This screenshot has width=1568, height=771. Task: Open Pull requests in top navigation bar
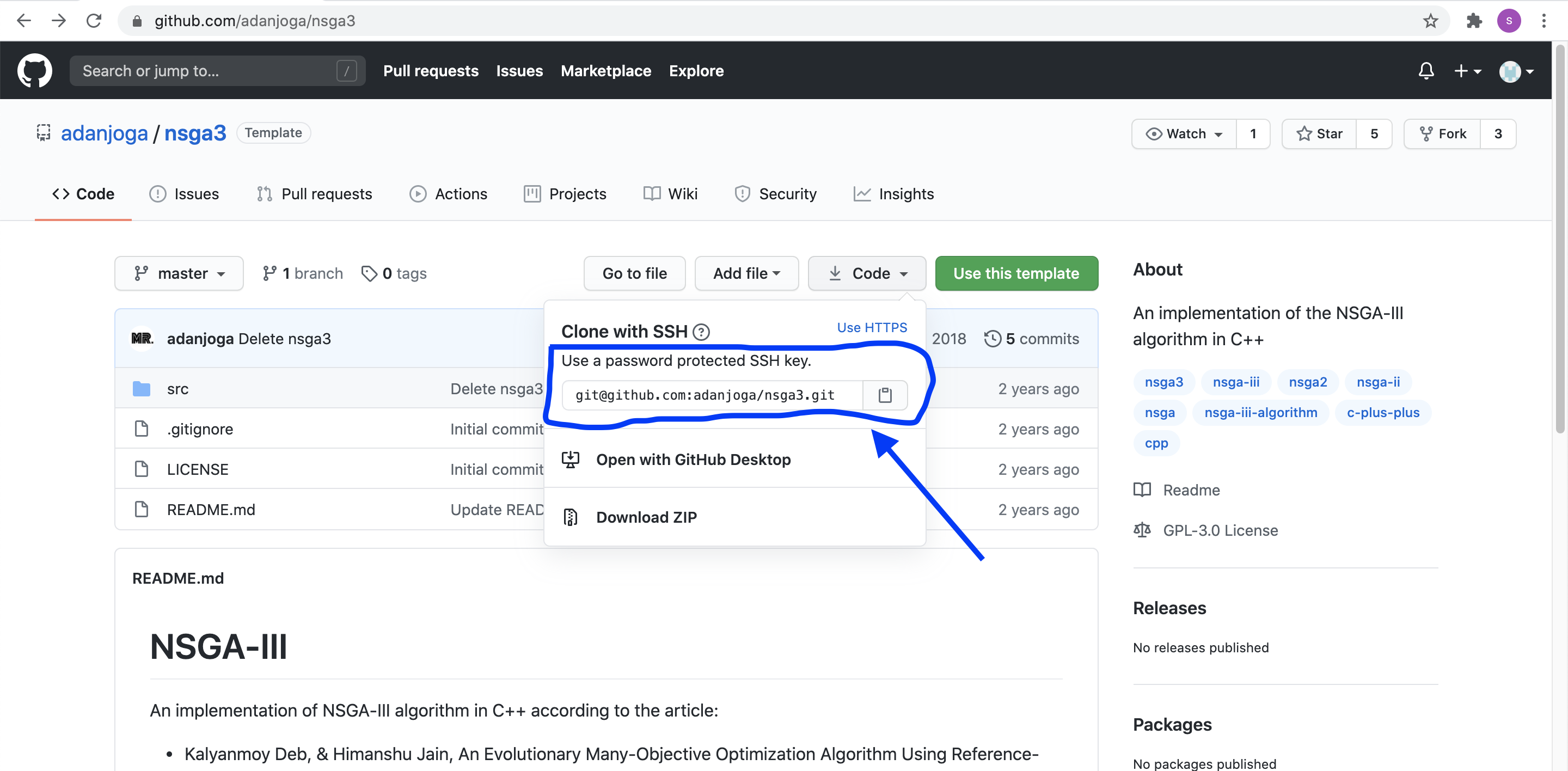pos(431,71)
